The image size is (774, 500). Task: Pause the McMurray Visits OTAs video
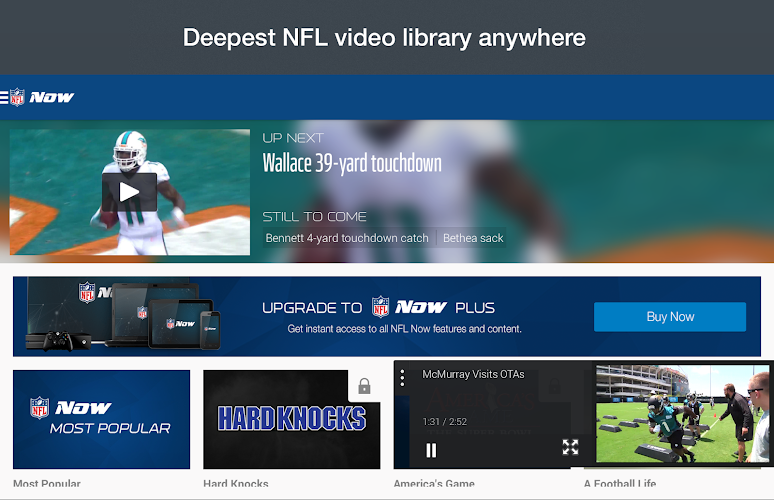tap(431, 450)
